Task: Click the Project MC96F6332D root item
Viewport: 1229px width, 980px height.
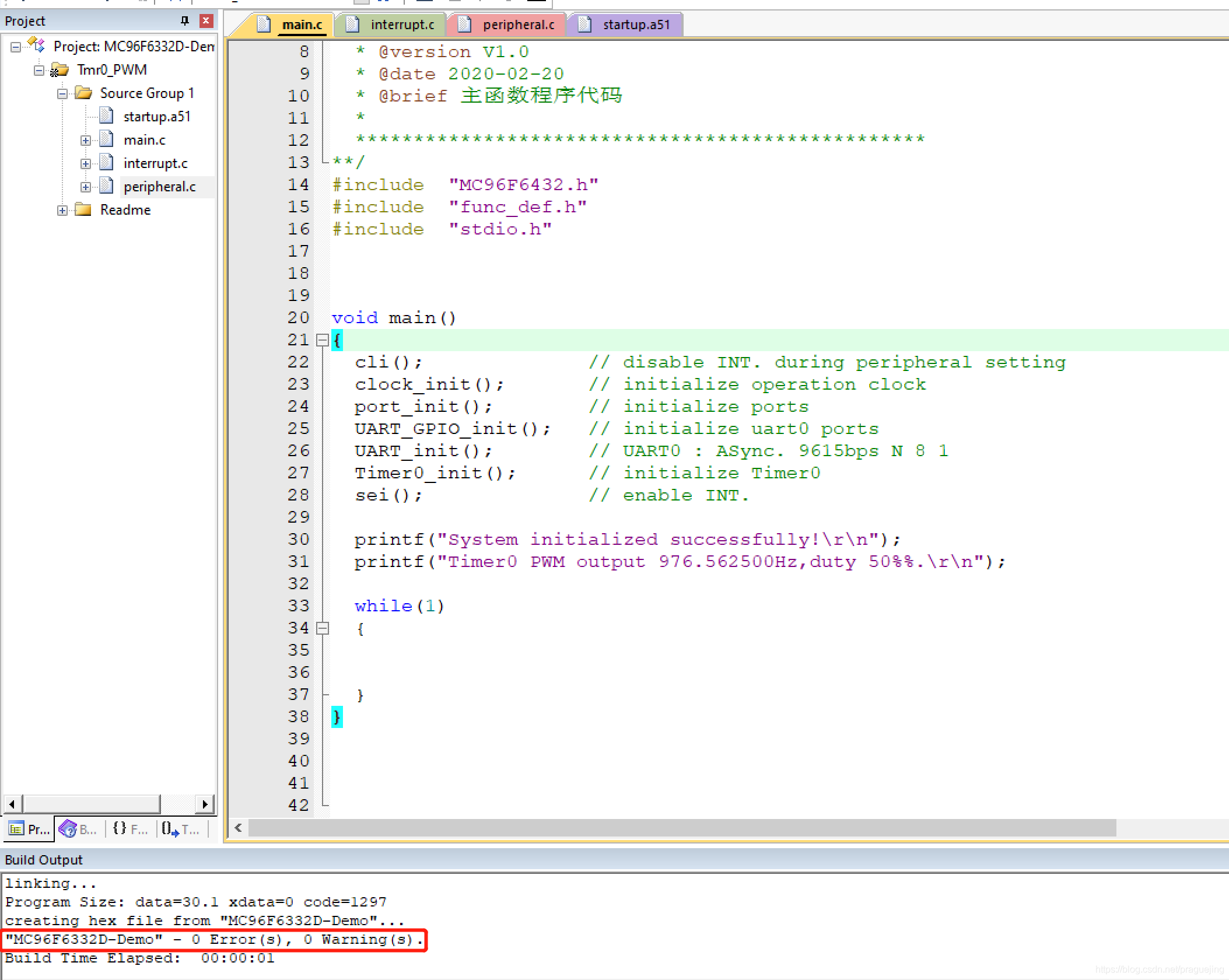Action: [134, 47]
